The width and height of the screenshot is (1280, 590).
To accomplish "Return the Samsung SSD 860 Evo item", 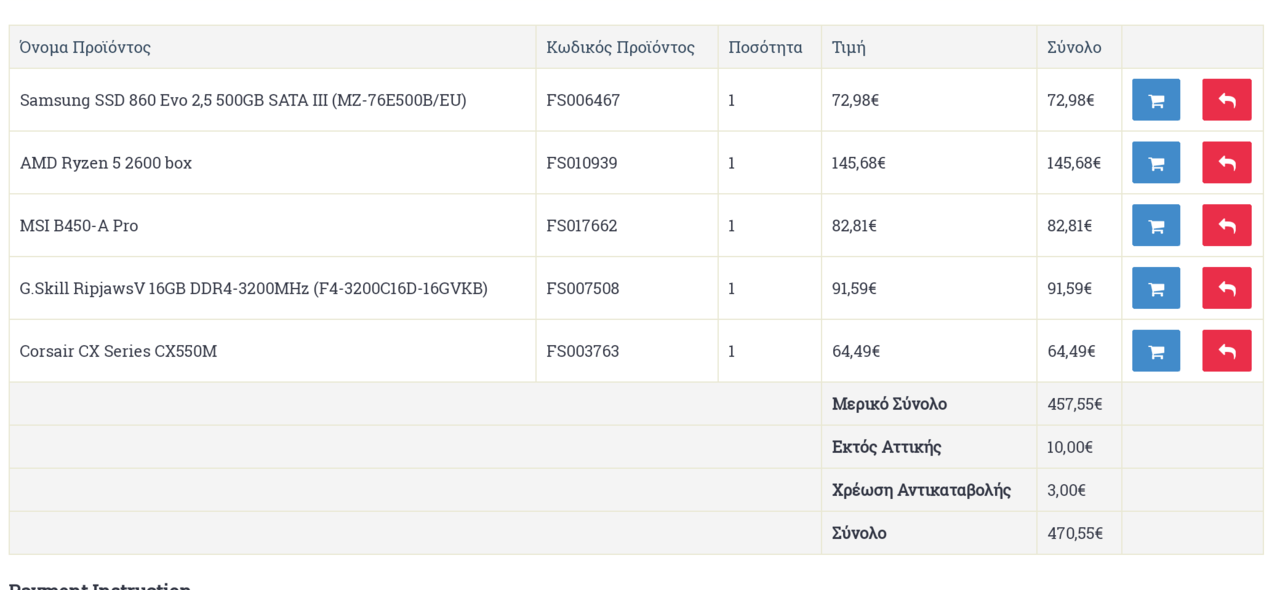I will (1227, 100).
